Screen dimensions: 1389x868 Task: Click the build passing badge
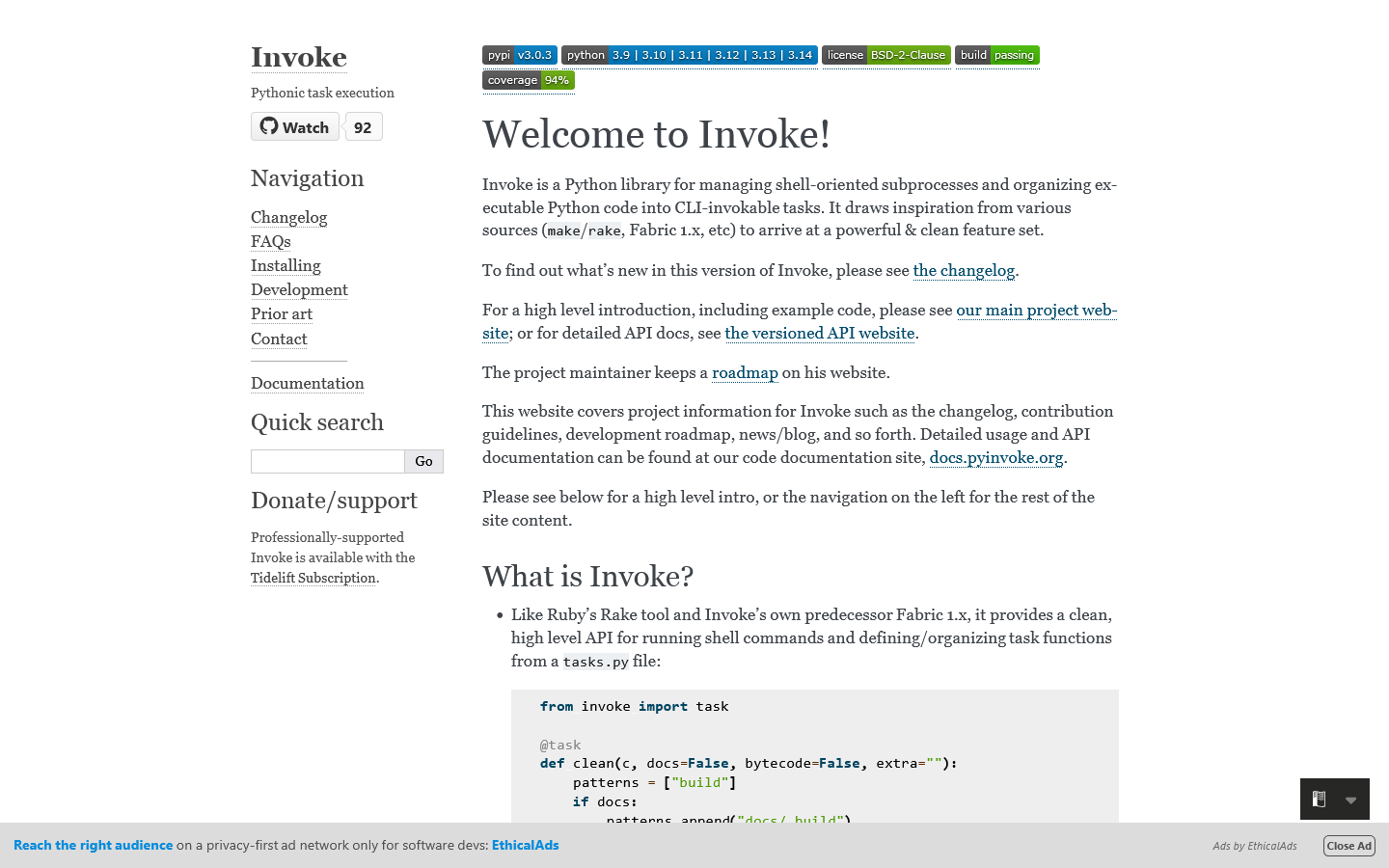click(x=996, y=55)
